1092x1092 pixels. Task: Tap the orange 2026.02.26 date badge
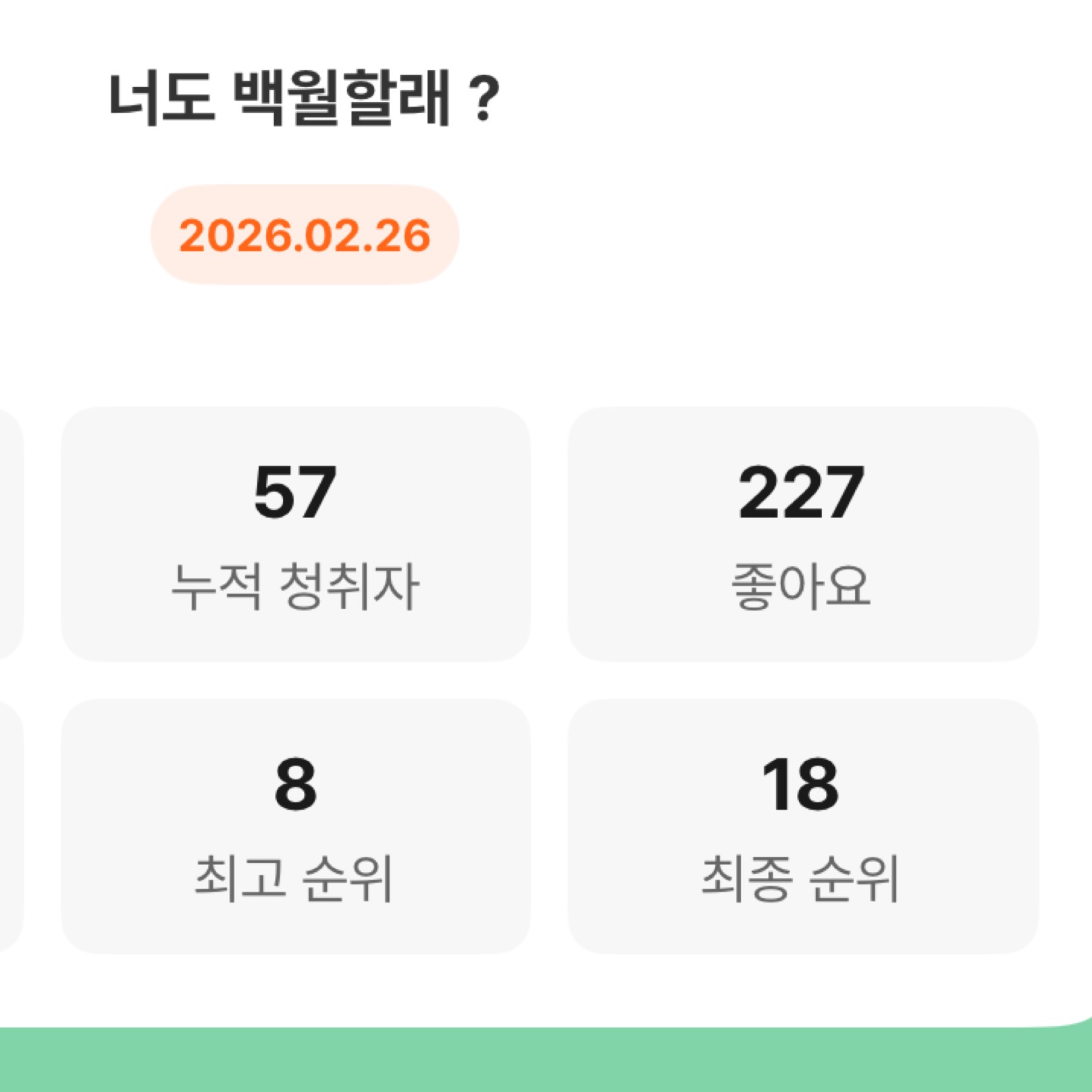(305, 235)
